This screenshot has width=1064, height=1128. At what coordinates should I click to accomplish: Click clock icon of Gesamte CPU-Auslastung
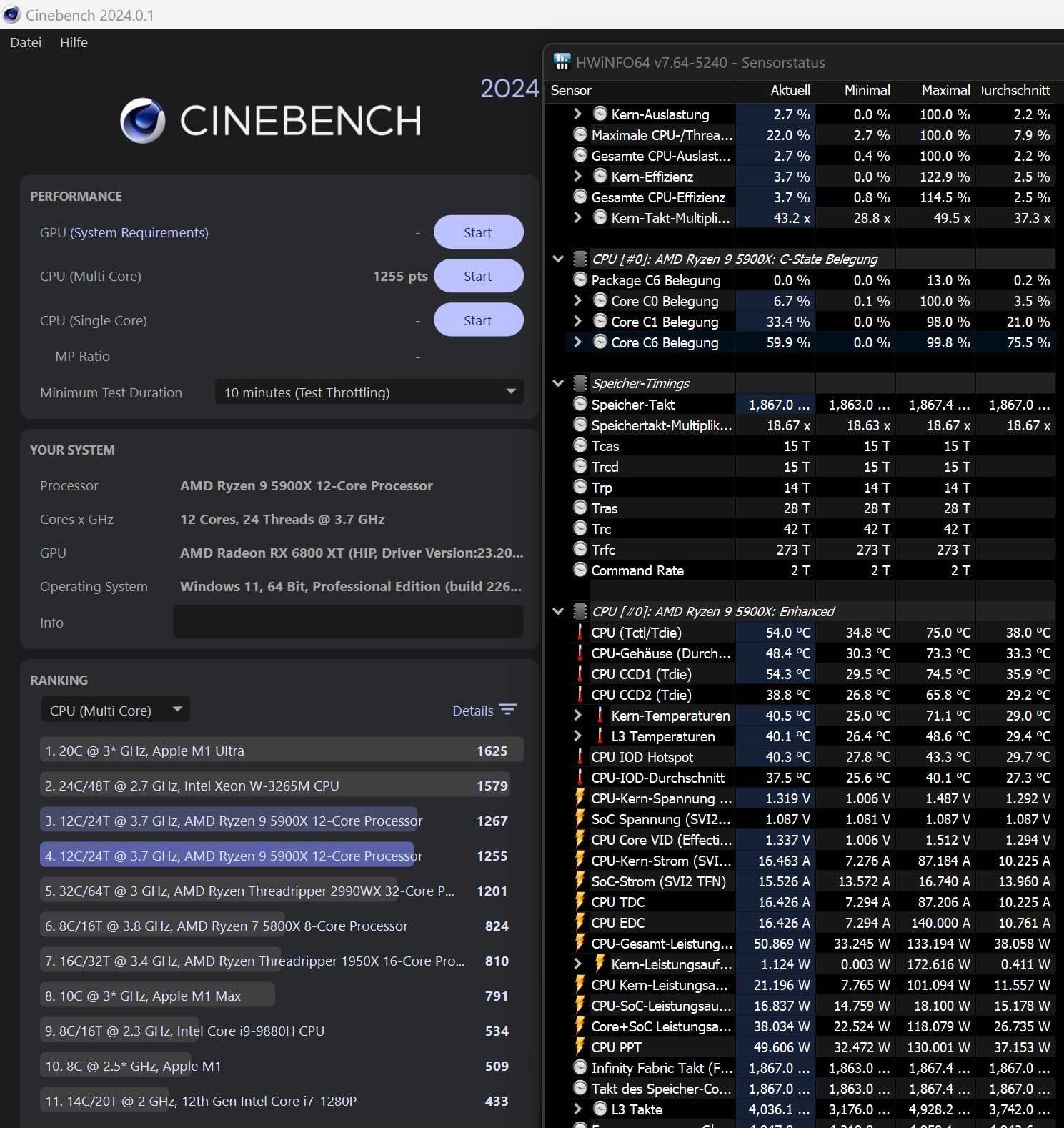pos(580,155)
